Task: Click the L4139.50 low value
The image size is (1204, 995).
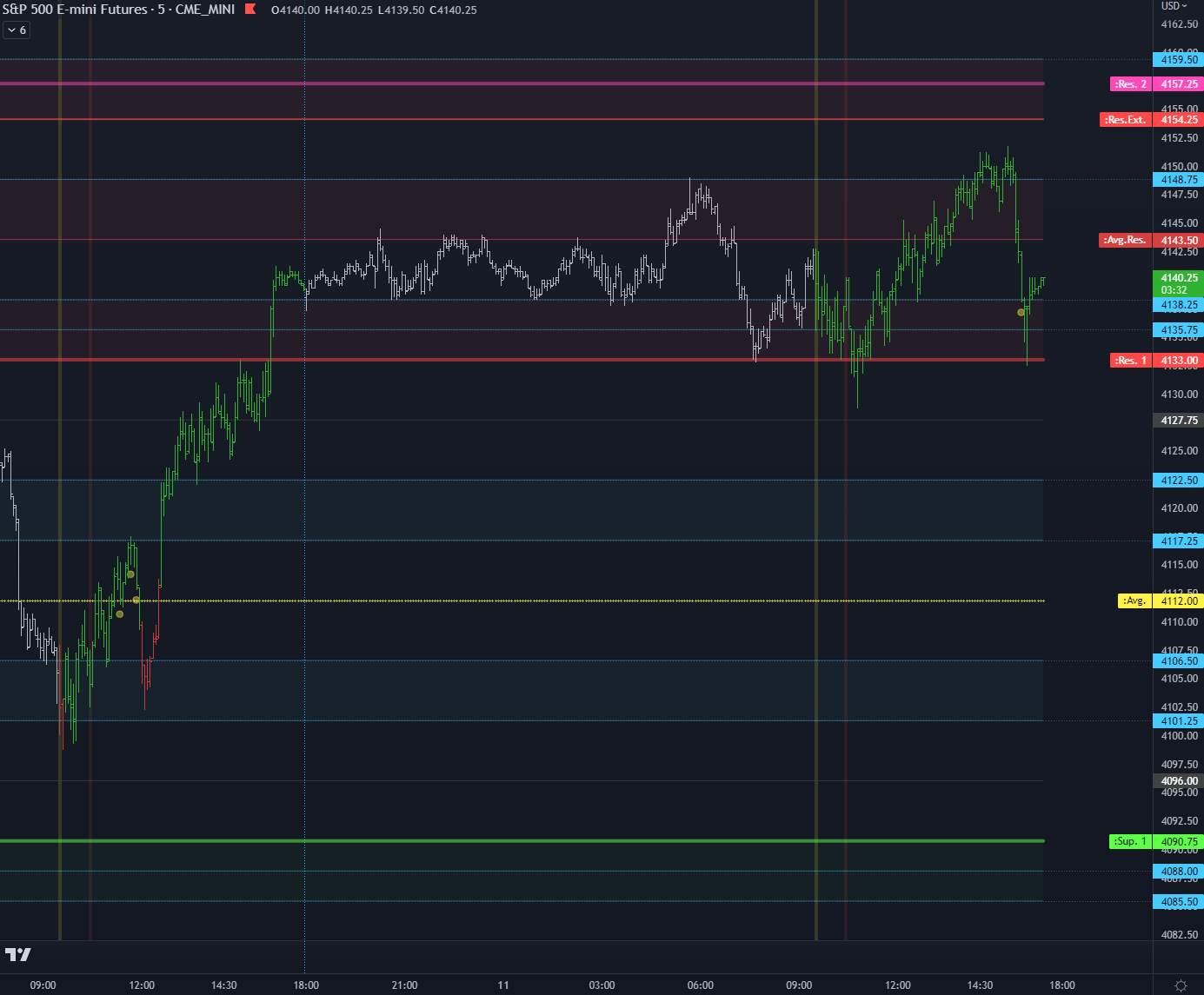Action: click(x=401, y=10)
